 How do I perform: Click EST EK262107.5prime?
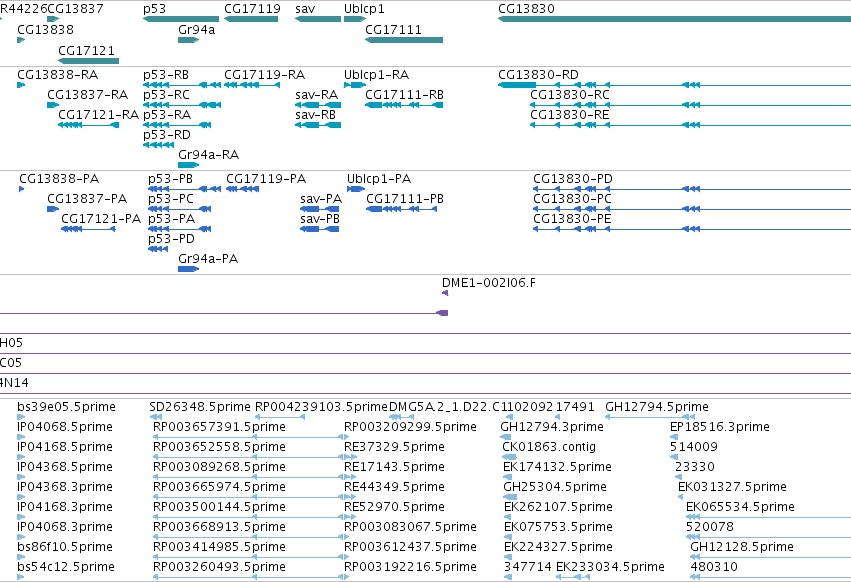pos(558,507)
